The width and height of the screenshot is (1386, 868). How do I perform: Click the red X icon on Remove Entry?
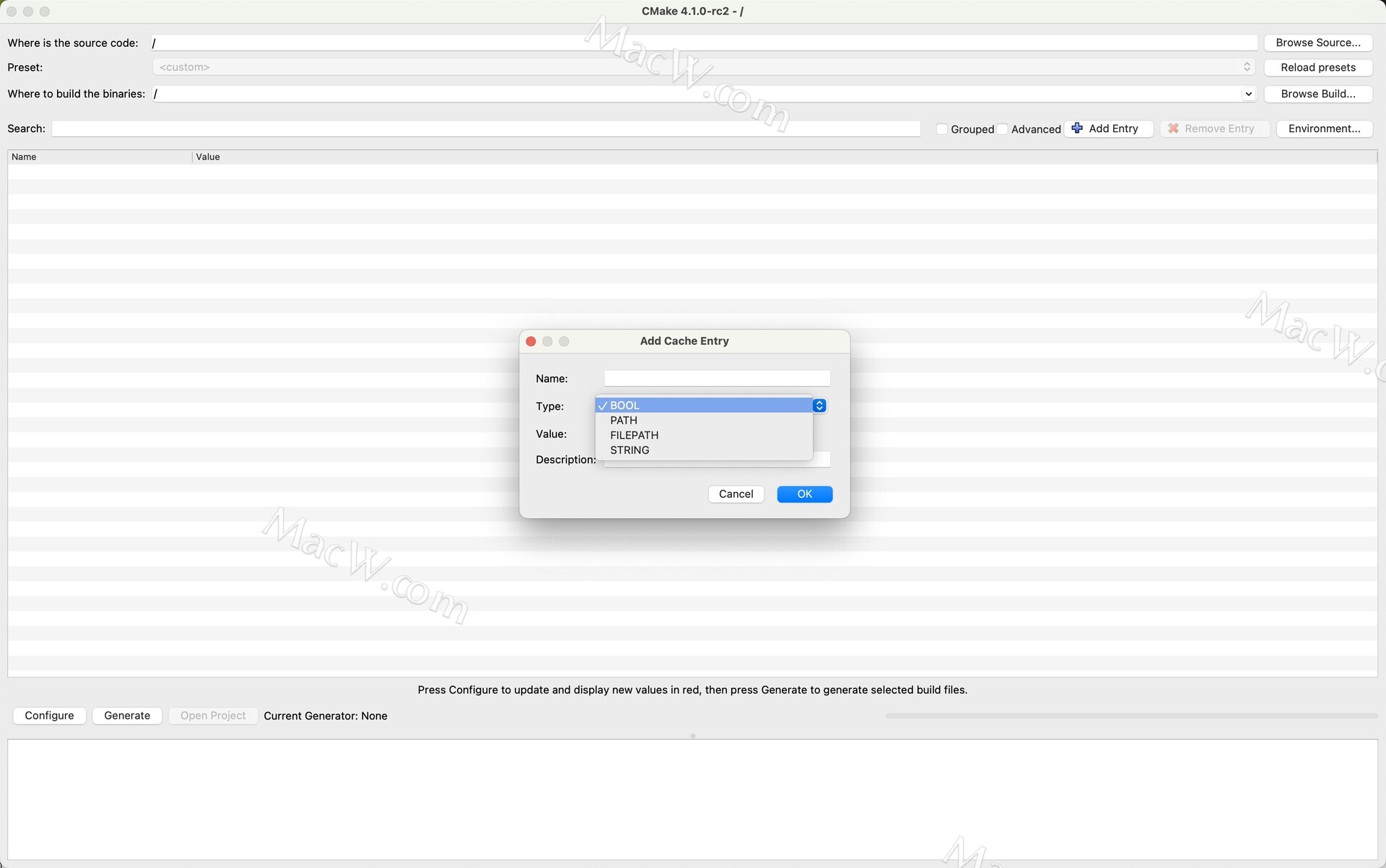pyautogui.click(x=1173, y=128)
